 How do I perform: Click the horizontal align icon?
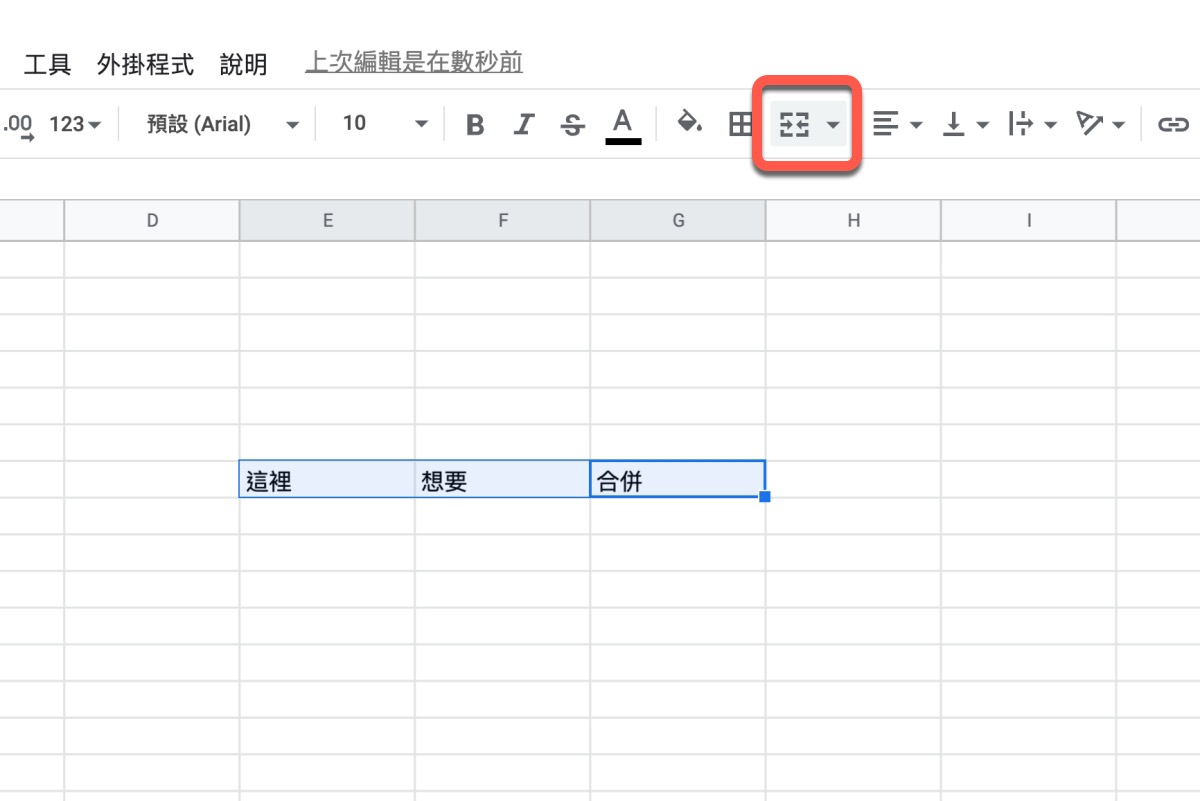(885, 124)
